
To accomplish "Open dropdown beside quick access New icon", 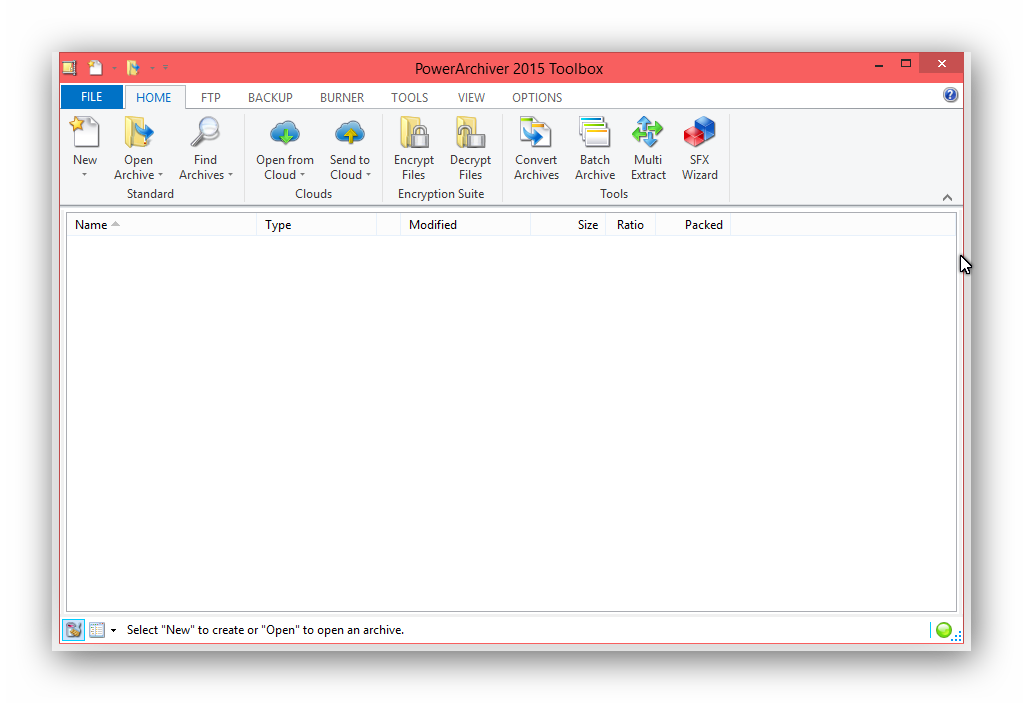I will click(x=114, y=68).
